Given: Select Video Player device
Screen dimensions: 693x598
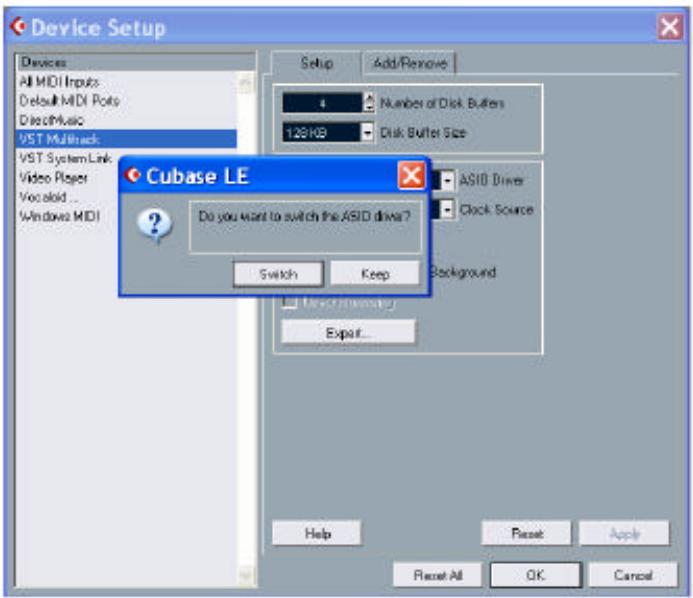Looking at the screenshot, I should click(x=53, y=178).
